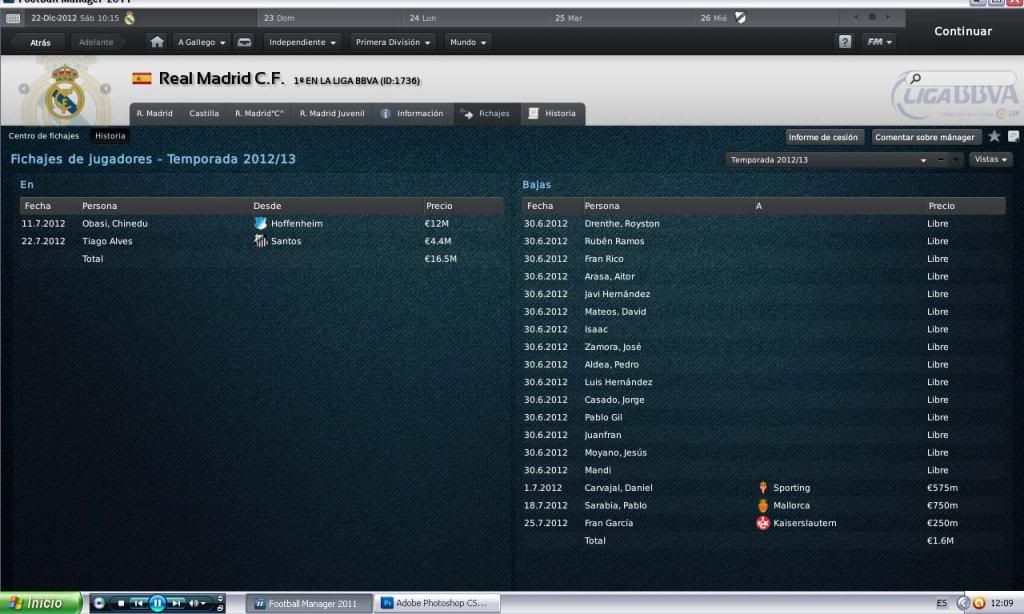This screenshot has height=614, width=1024.
Task: Open the Vistas dropdown
Action: click(x=990, y=159)
